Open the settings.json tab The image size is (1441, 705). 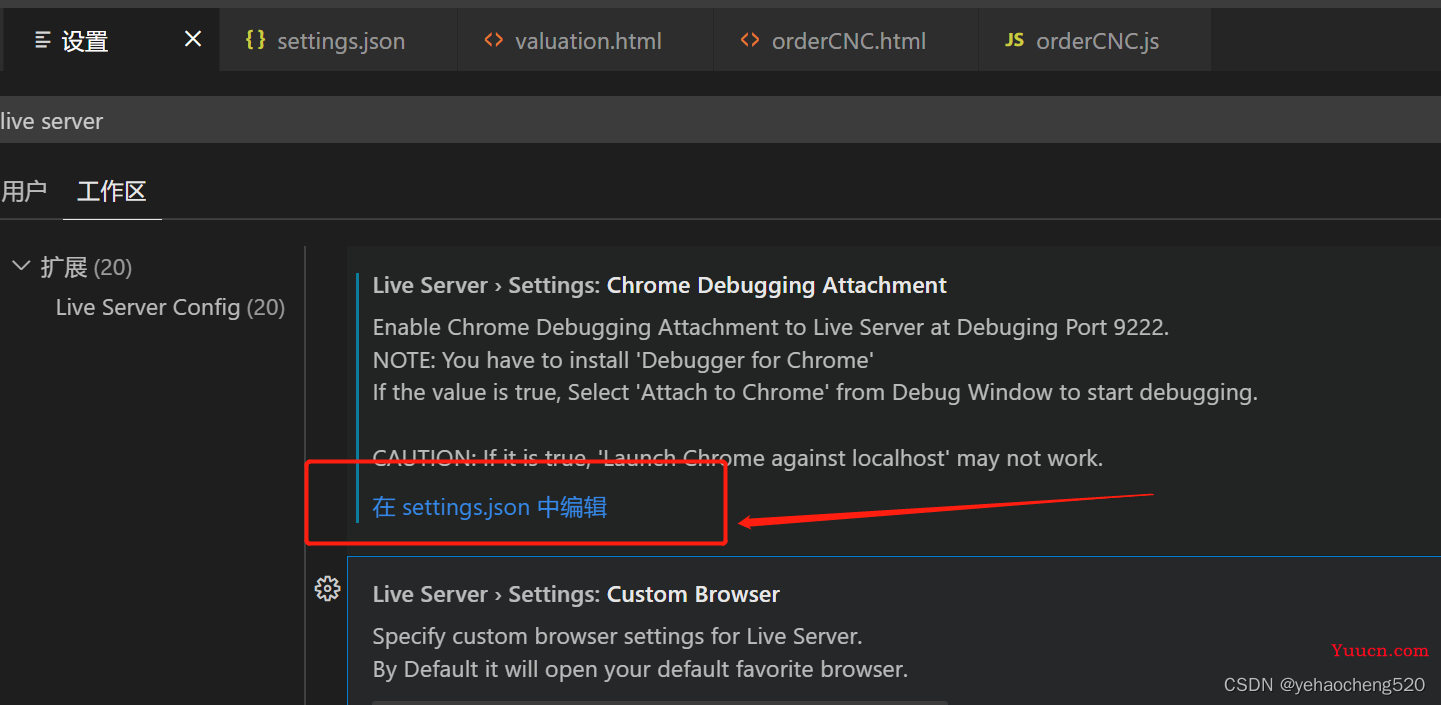[339, 40]
